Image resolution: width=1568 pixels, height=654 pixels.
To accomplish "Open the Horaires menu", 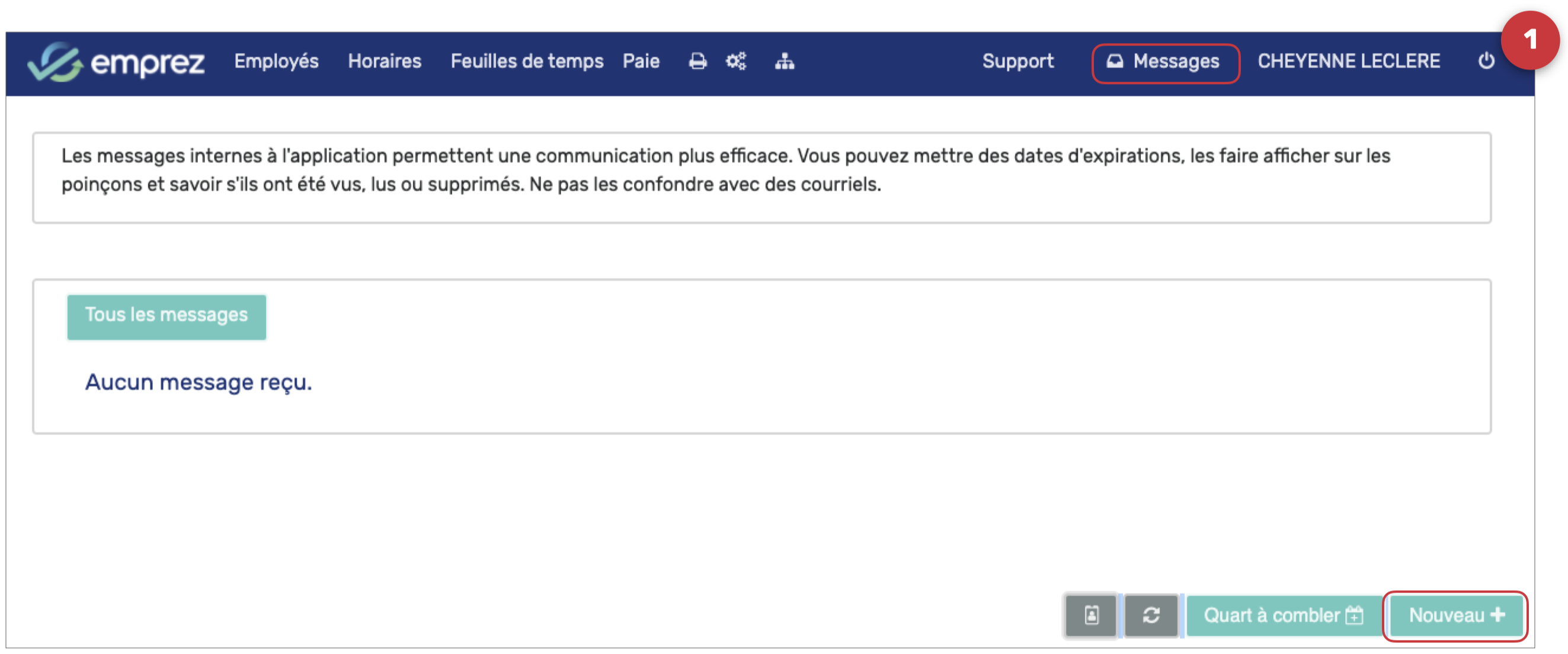I will click(x=384, y=62).
